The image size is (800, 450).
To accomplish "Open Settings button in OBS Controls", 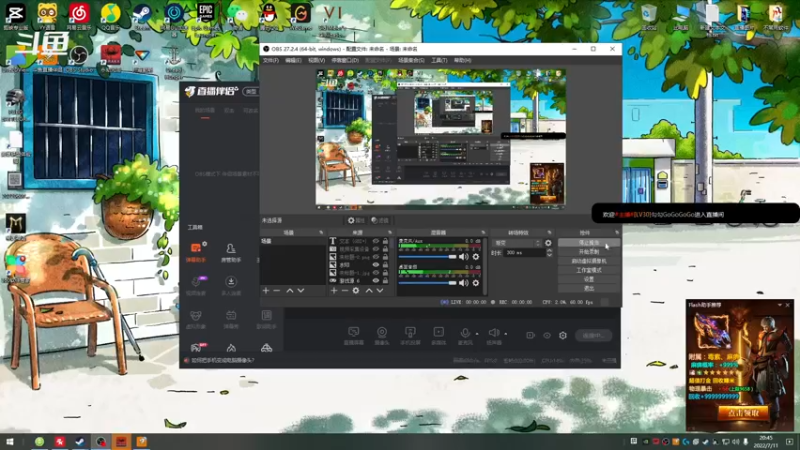I will 589,280.
